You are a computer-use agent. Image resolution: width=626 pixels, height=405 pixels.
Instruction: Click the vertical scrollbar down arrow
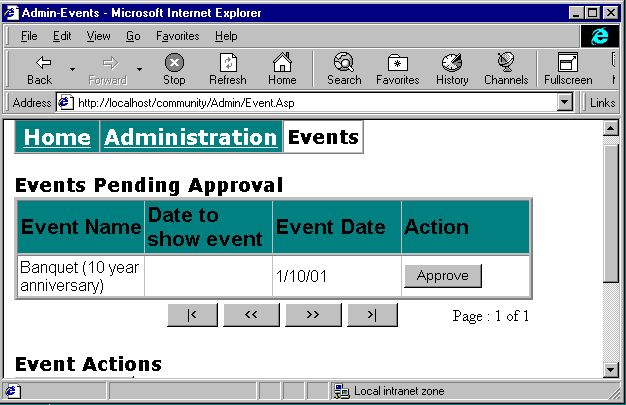click(612, 370)
